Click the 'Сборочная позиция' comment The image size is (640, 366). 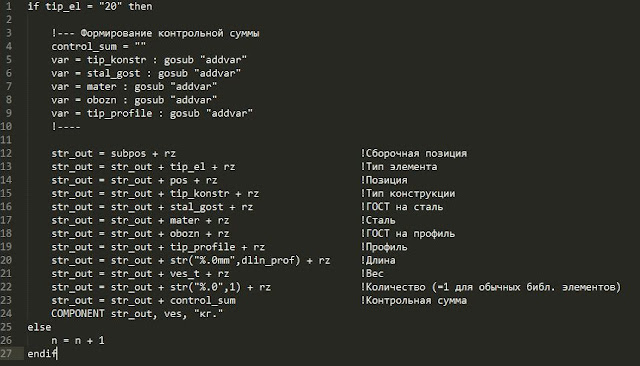click(414, 153)
